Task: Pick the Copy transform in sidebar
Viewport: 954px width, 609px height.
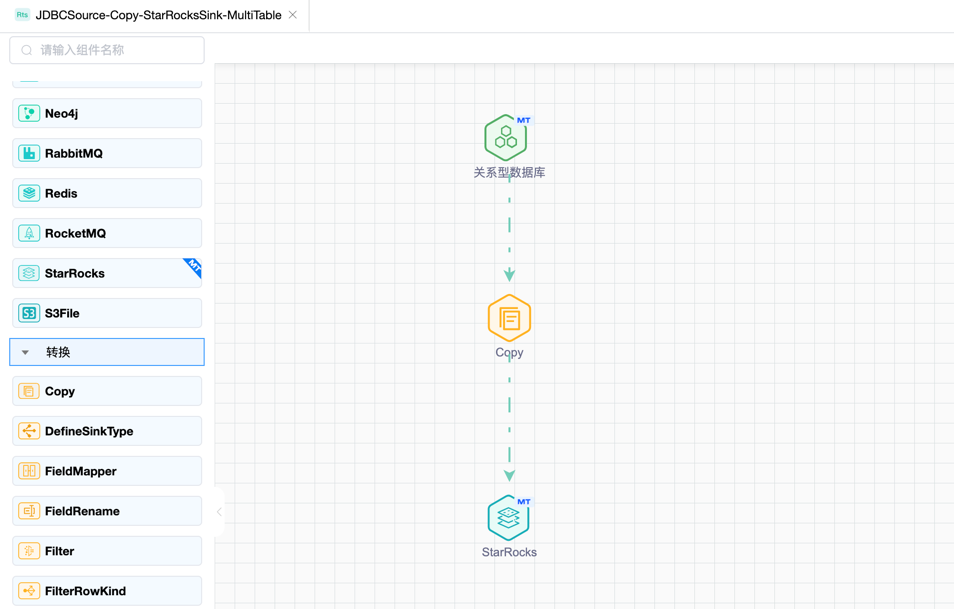Action: [x=106, y=392]
